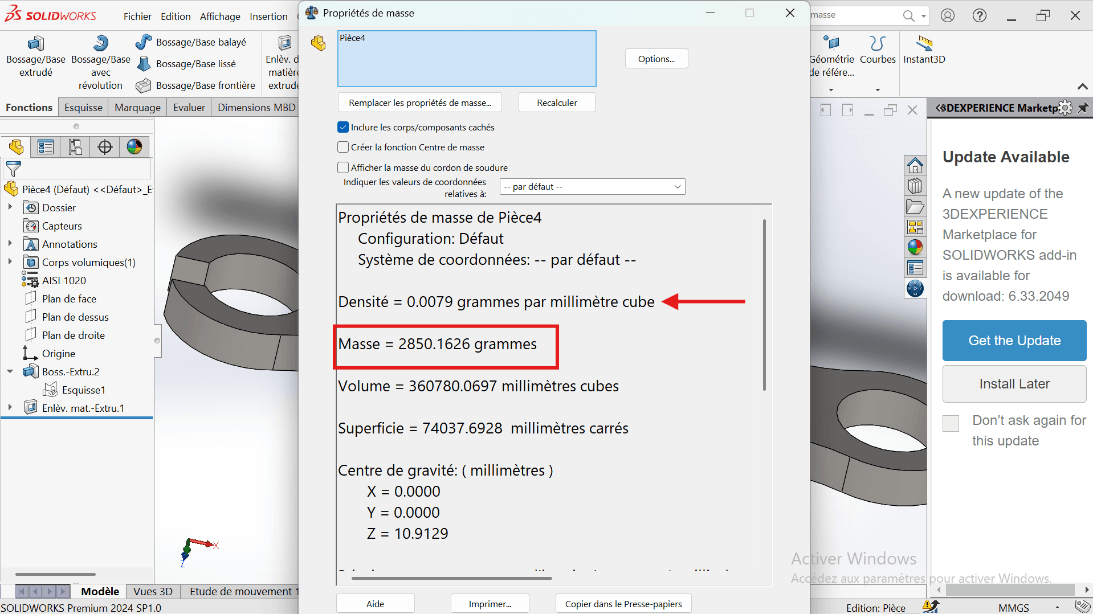Viewport: 1093px width, 614px height.
Task: Open the Appearances sphere icon in task pane
Action: pos(914,247)
